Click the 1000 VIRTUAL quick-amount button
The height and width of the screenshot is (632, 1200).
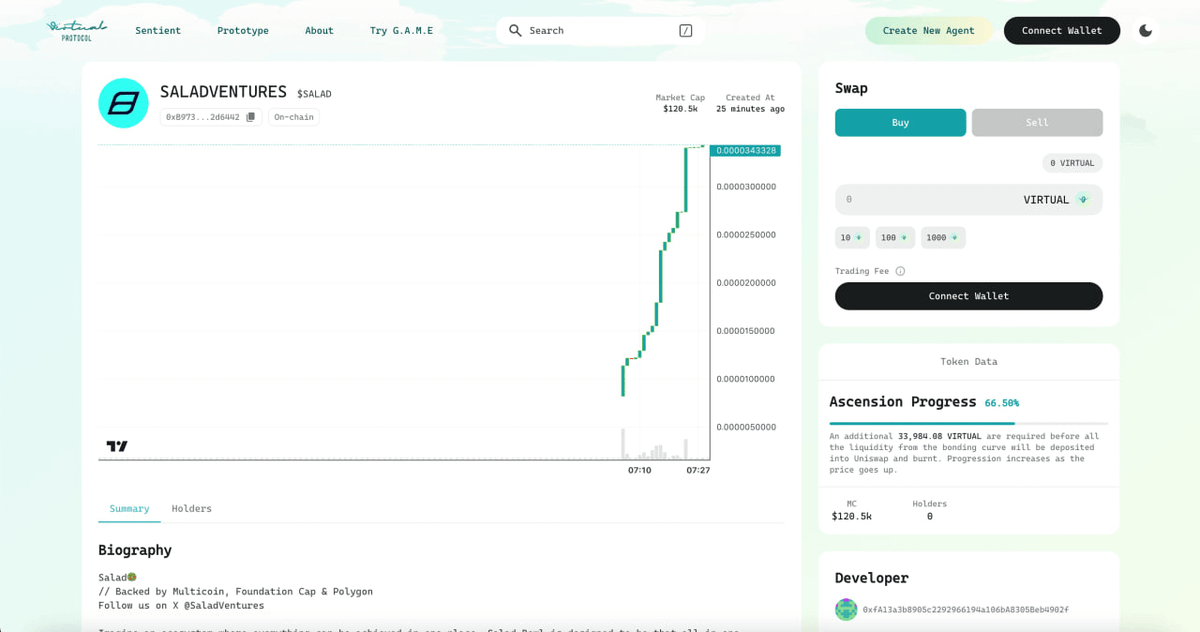tap(942, 237)
